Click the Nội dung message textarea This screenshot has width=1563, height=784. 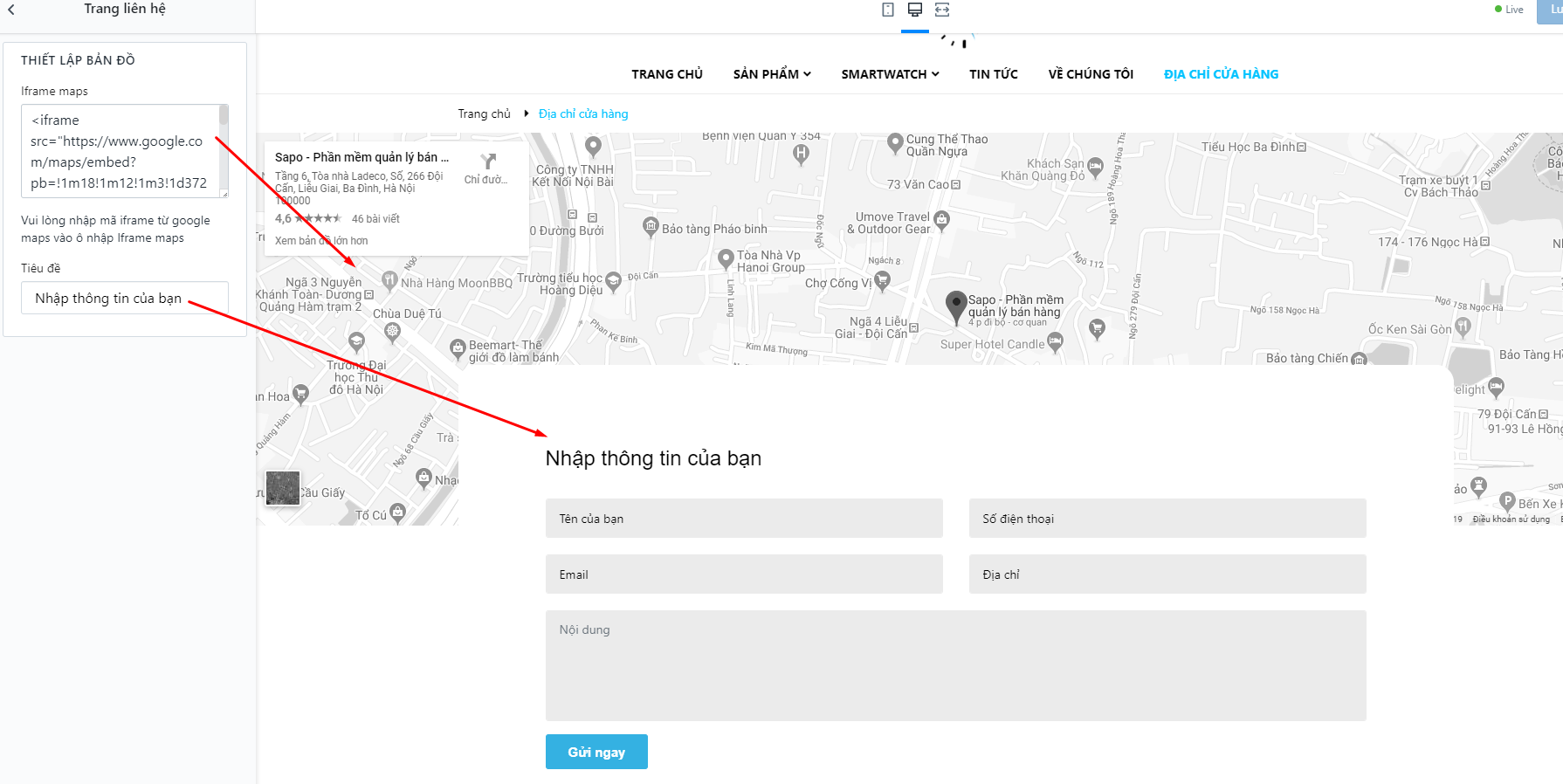(x=955, y=665)
